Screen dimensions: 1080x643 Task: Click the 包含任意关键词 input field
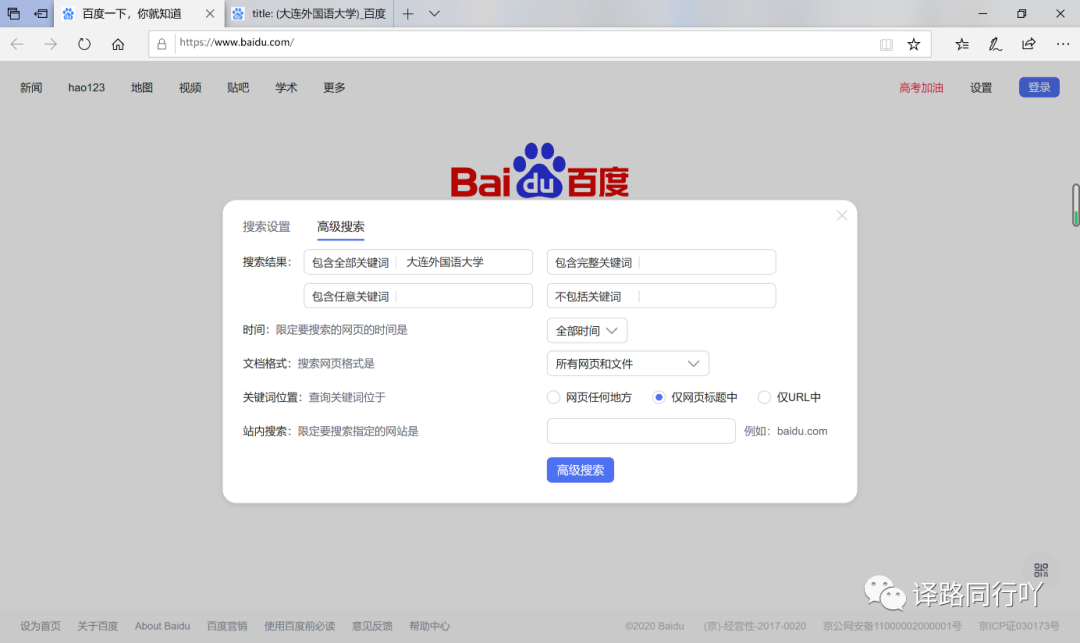[x=418, y=296]
